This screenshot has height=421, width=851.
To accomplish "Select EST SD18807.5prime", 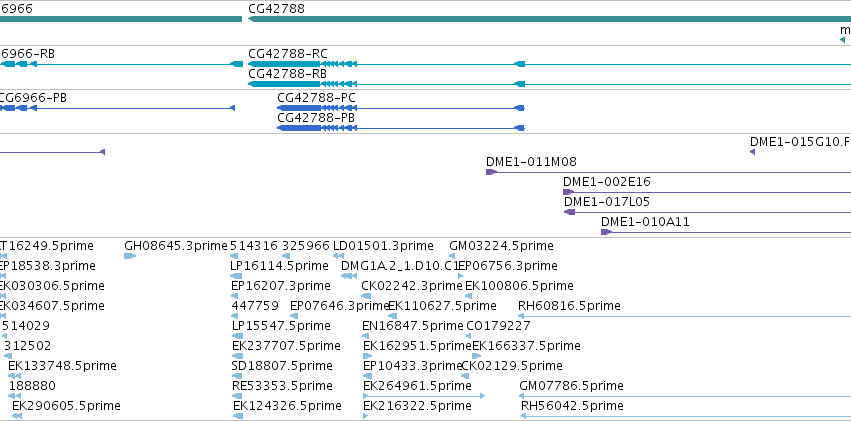I will click(282, 366).
